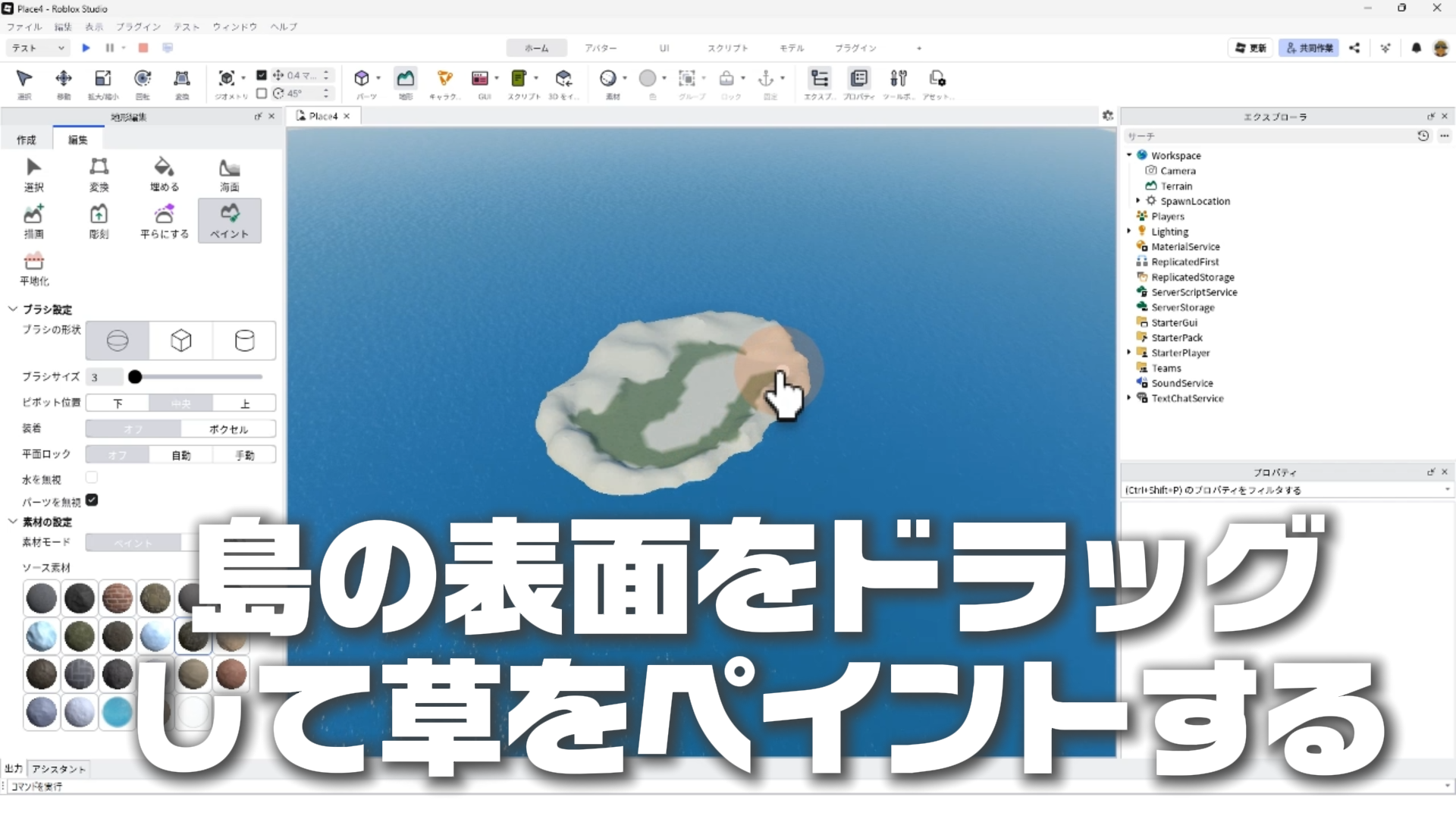
Task: Select the 海面 (Sea level) tool
Action: (229, 174)
